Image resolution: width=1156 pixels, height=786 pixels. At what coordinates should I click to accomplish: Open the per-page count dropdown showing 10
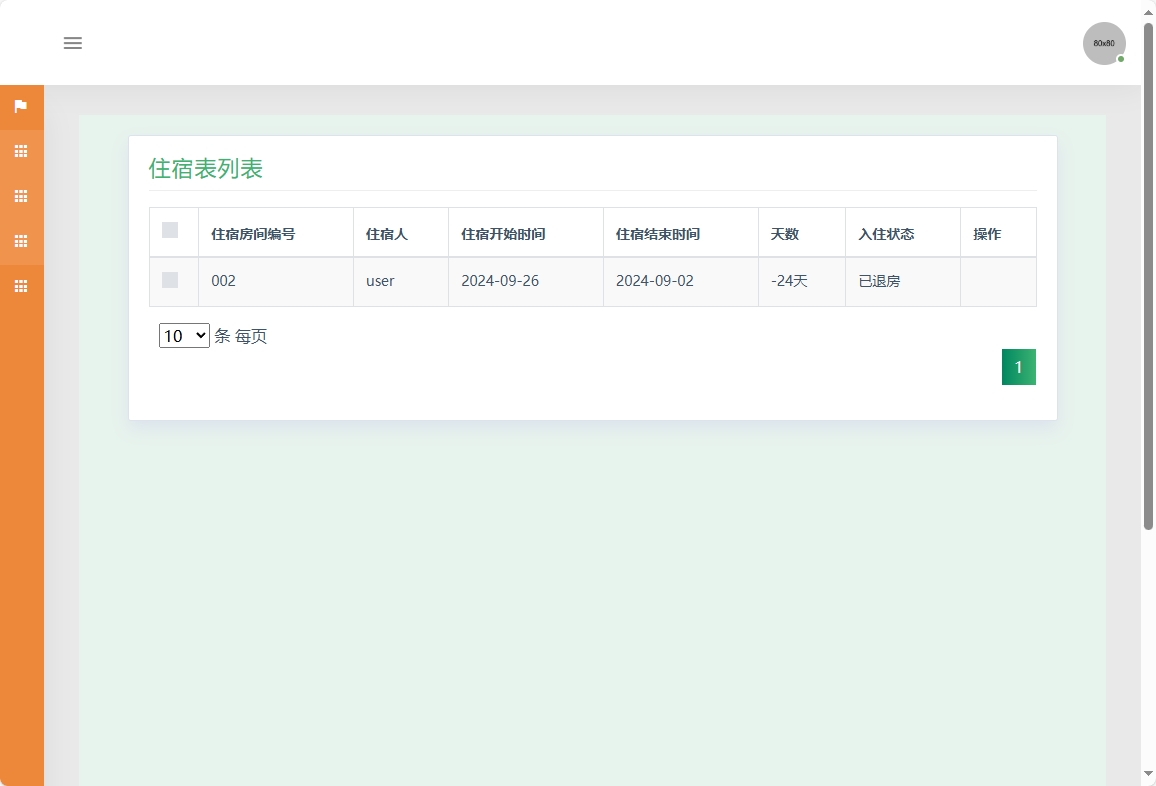(x=183, y=335)
